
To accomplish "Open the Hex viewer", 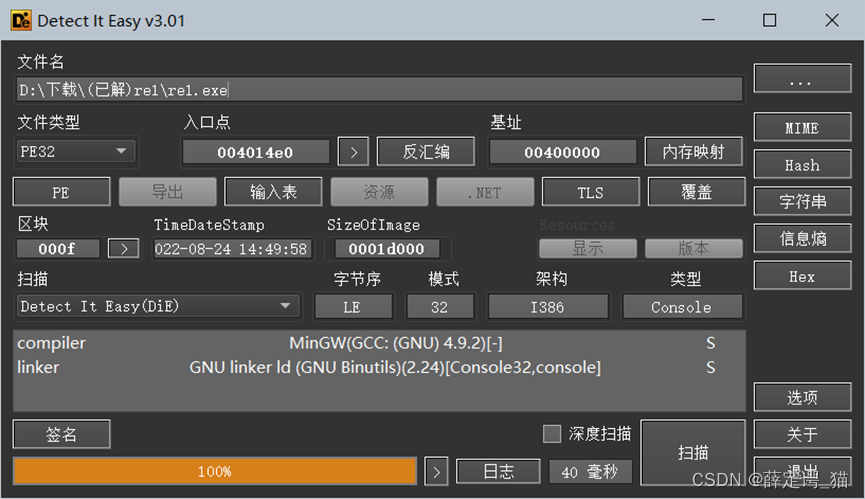I will pyautogui.click(x=802, y=276).
